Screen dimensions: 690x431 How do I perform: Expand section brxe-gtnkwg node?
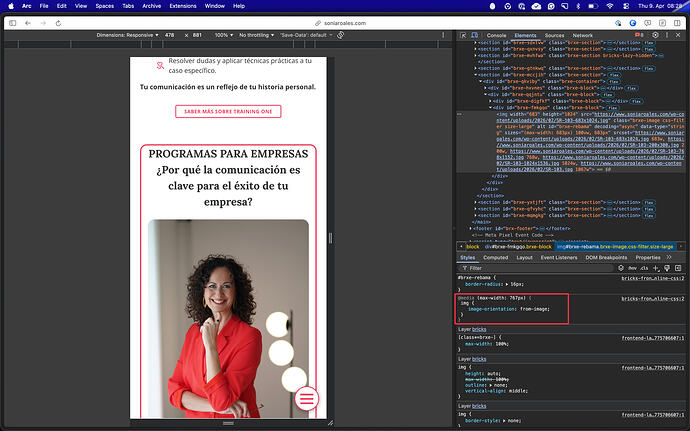click(x=476, y=68)
